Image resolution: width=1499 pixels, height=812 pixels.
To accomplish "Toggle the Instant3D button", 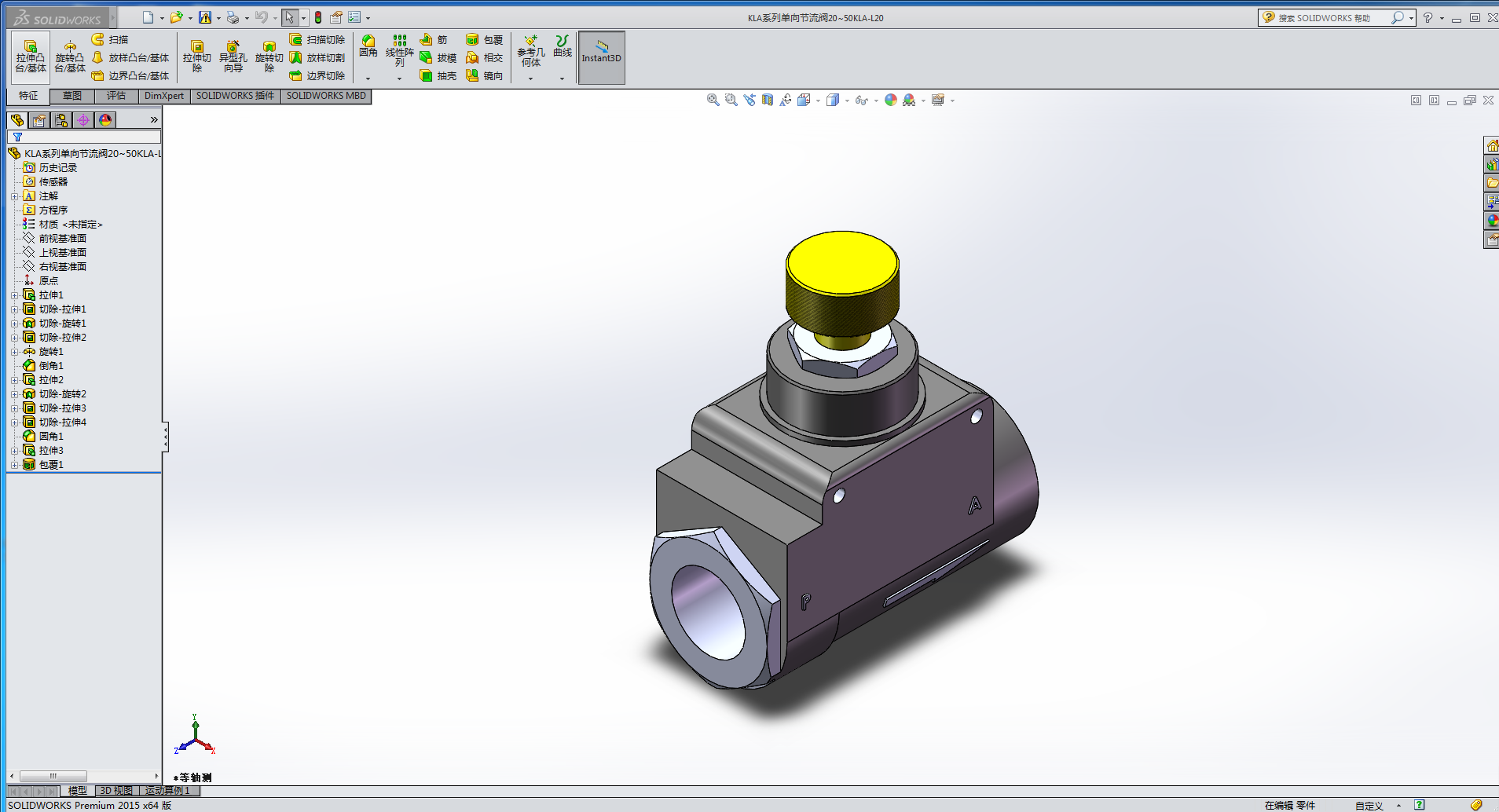I will (x=602, y=57).
